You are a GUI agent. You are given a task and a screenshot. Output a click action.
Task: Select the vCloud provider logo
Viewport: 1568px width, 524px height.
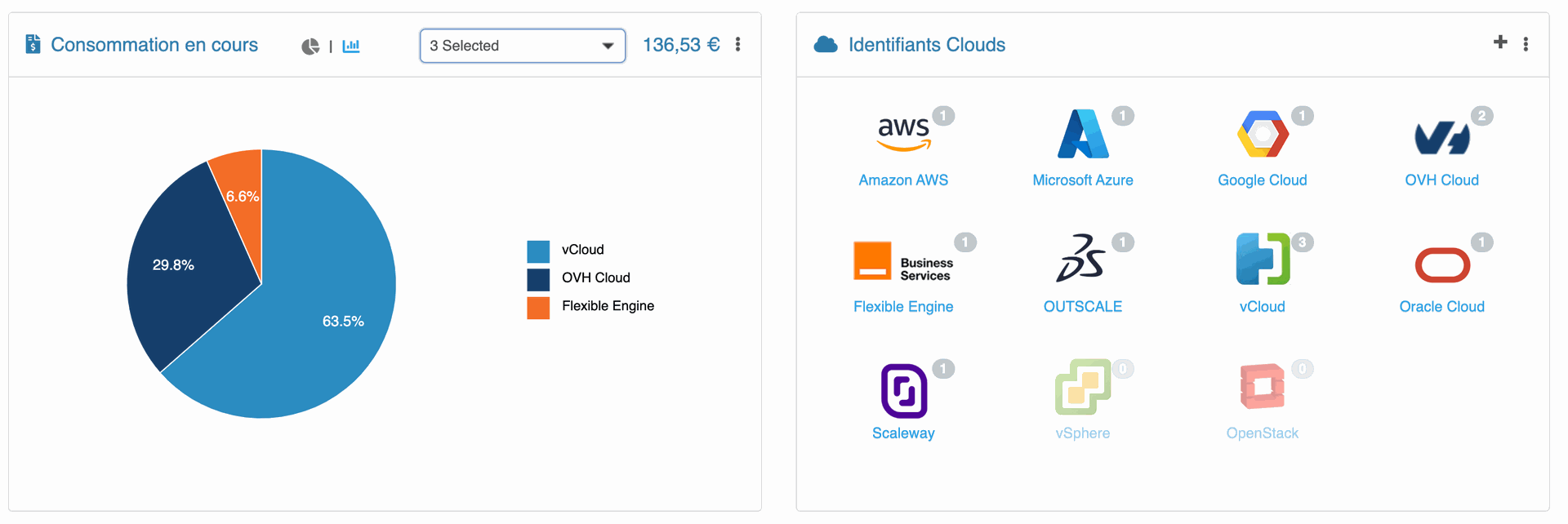pos(1263,259)
